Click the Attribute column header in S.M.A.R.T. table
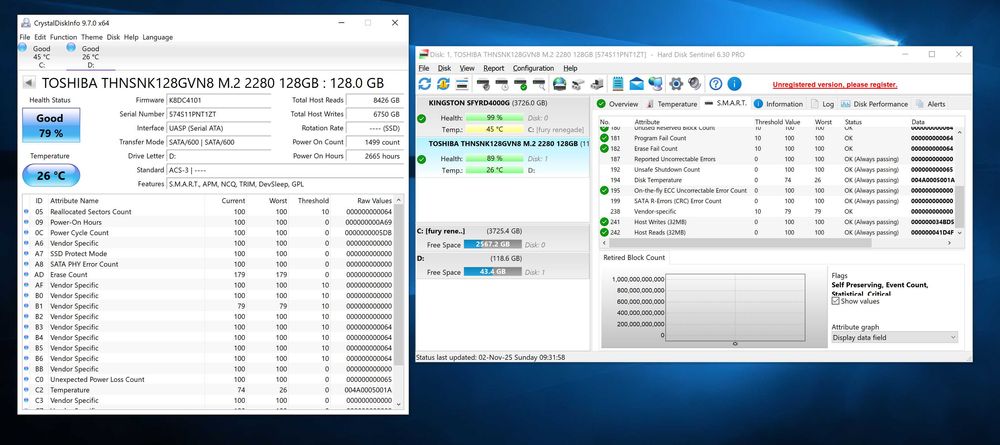The image size is (1000, 445). pyautogui.click(x=647, y=122)
